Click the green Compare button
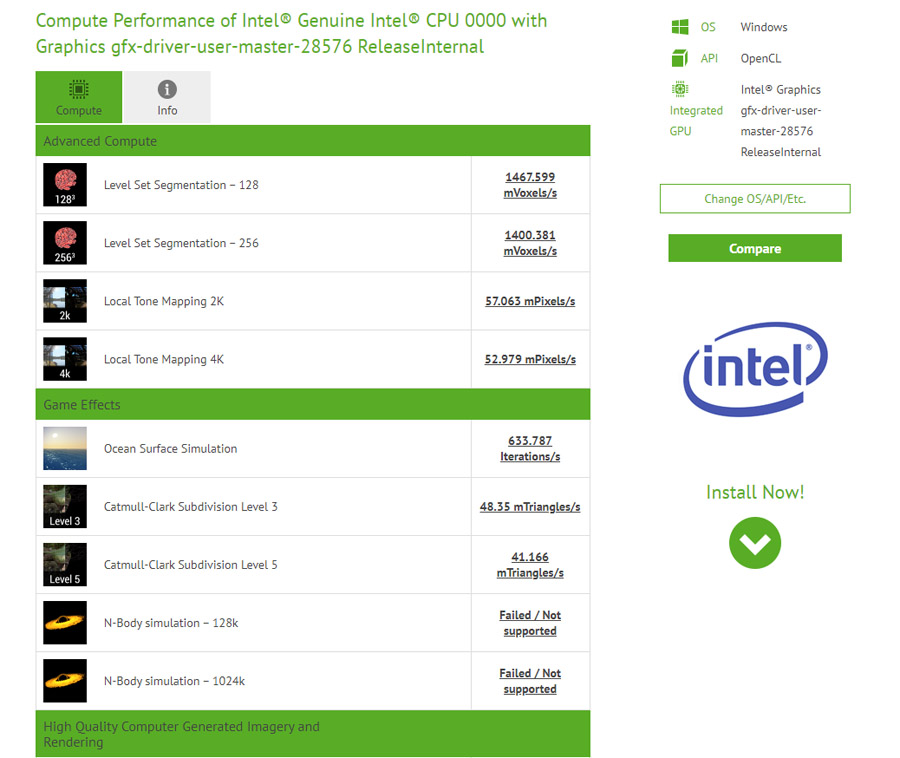The height and width of the screenshot is (758, 900). pyautogui.click(x=755, y=248)
